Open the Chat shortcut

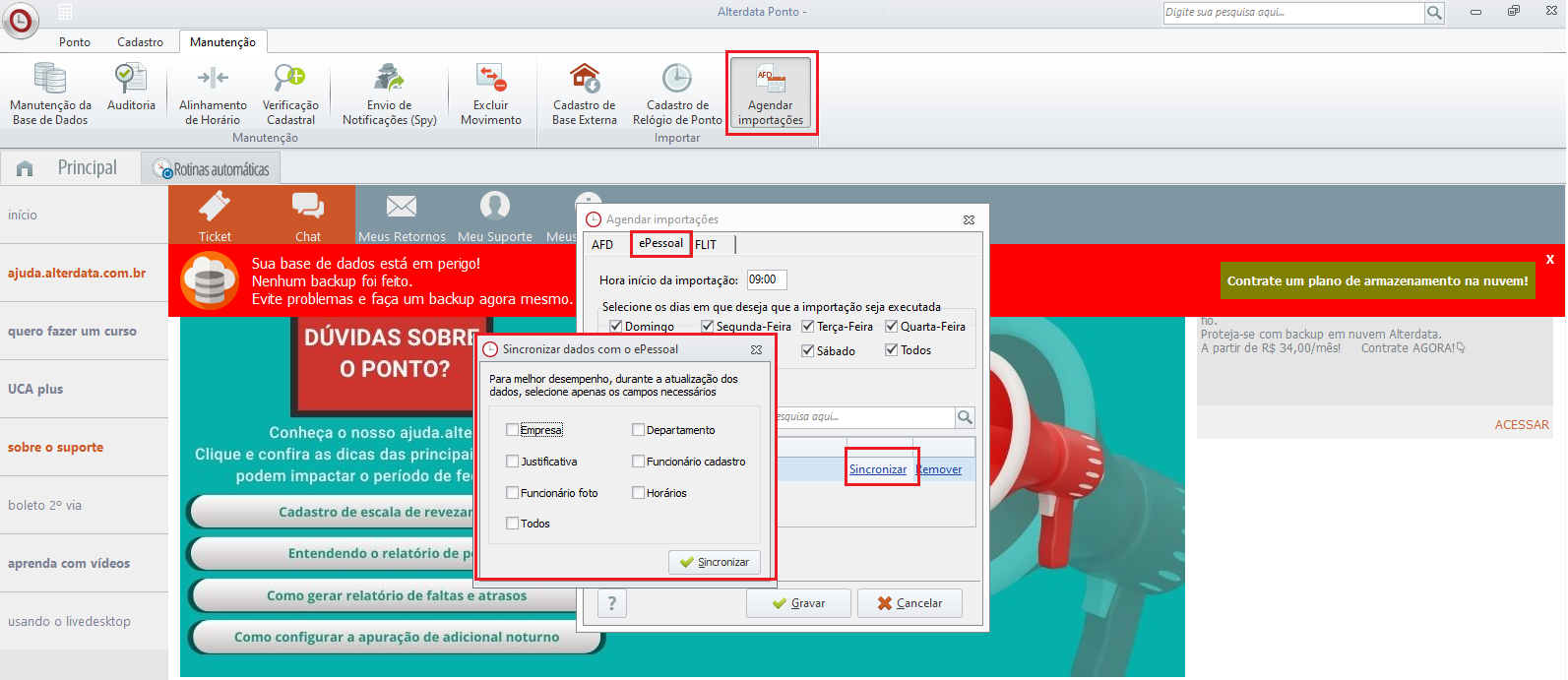pyautogui.click(x=308, y=216)
